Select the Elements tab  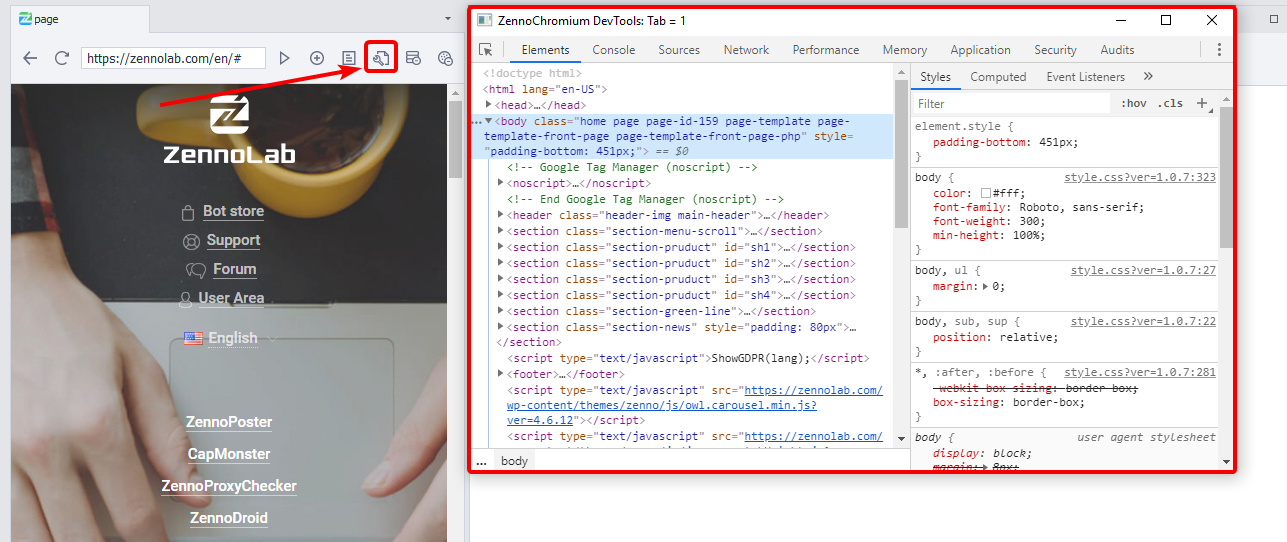[x=545, y=50]
